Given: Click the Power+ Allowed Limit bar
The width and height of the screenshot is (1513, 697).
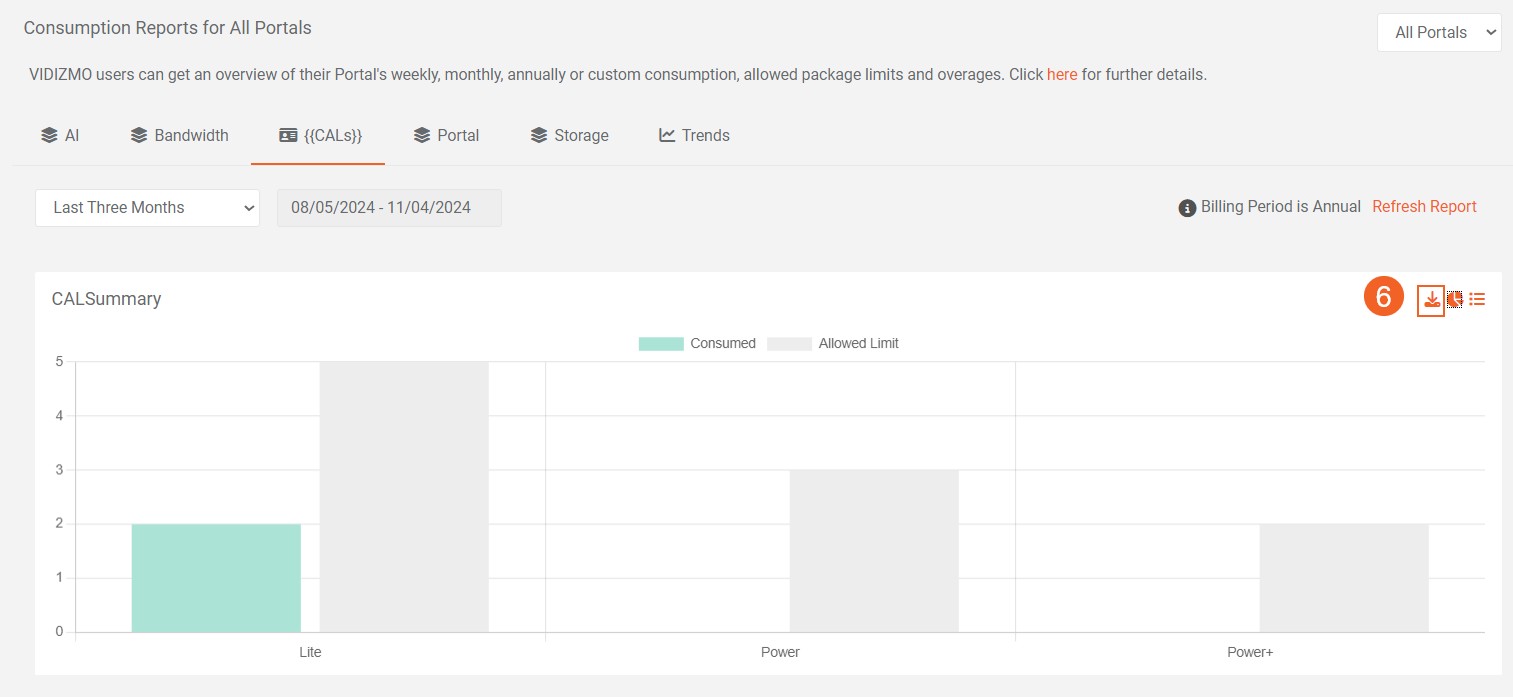Looking at the screenshot, I should 1343,578.
